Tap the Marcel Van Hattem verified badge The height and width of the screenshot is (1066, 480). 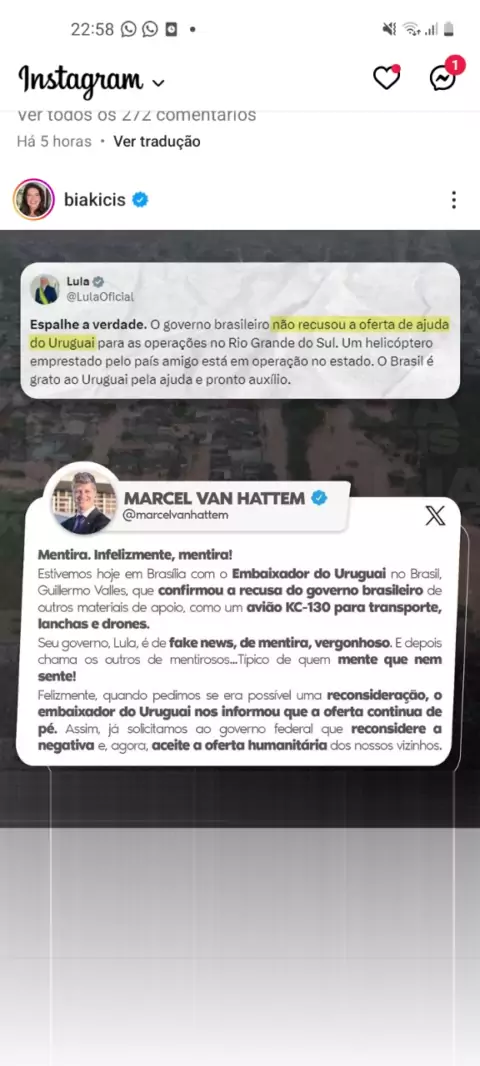(319, 498)
